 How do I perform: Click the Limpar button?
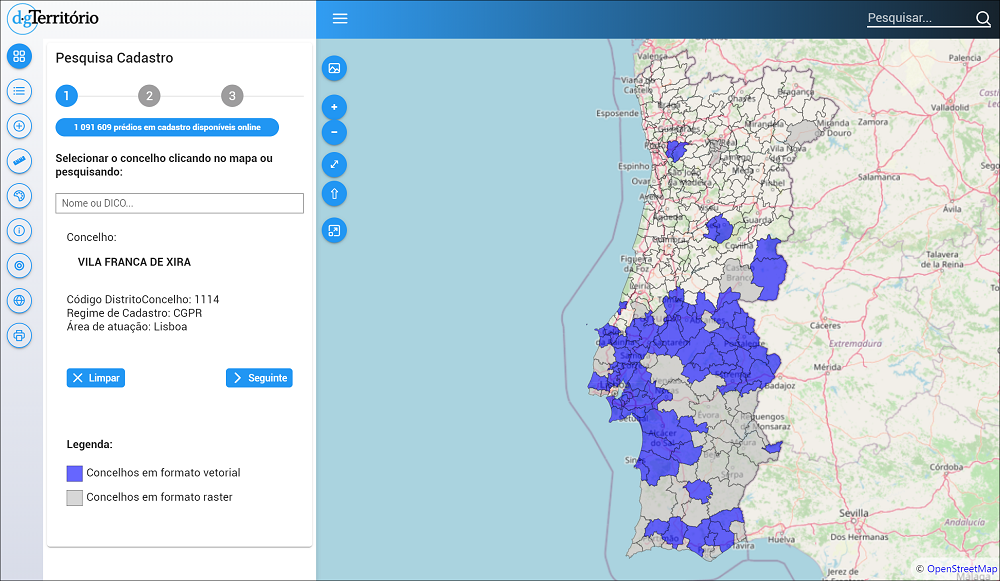pos(96,378)
